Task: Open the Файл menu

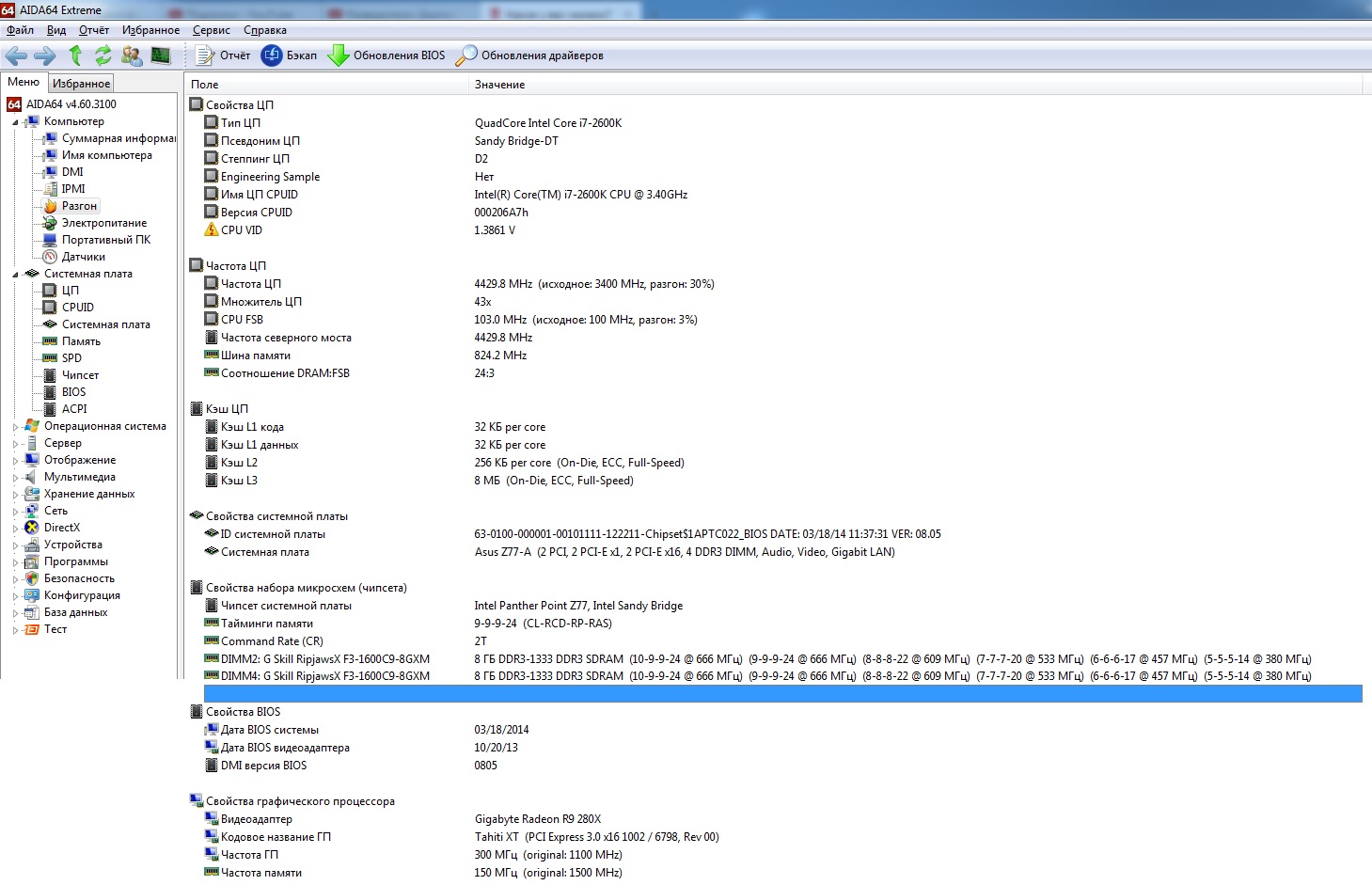Action: [x=20, y=30]
